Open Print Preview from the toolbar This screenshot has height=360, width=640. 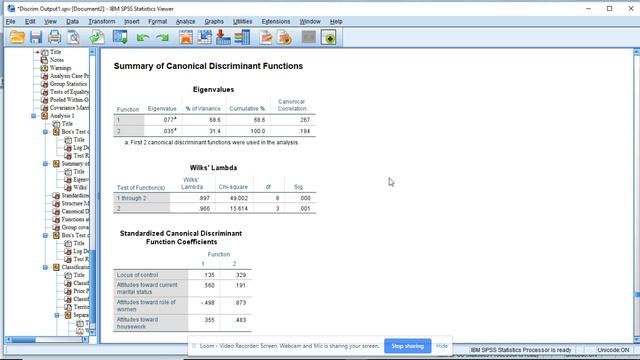point(73,37)
